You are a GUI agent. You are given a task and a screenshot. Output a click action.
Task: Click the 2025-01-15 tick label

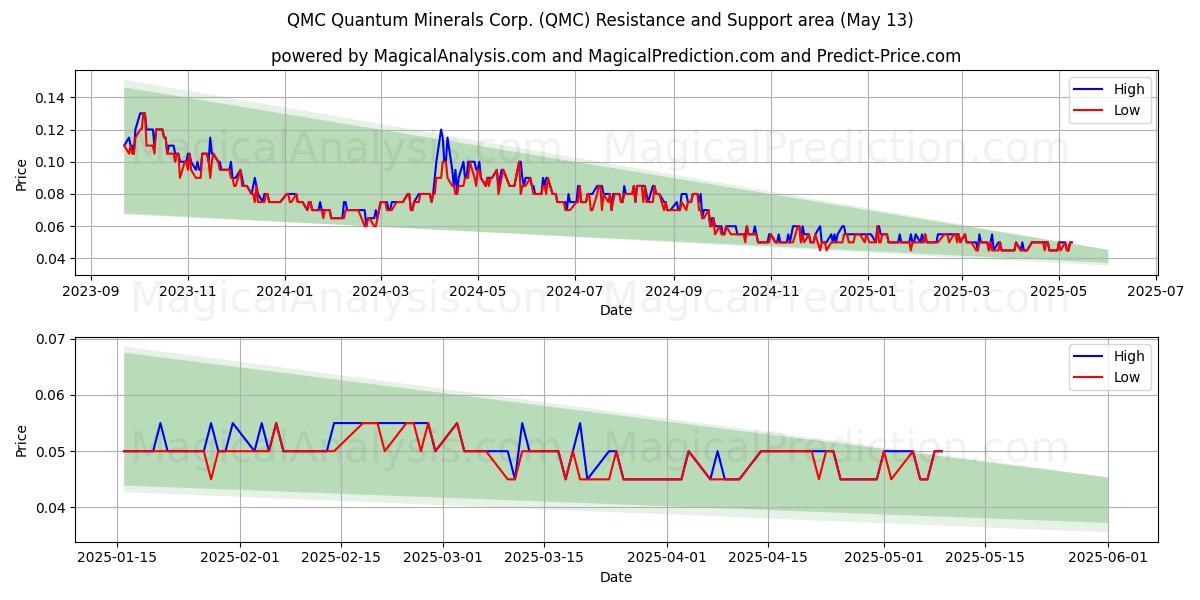[117, 558]
